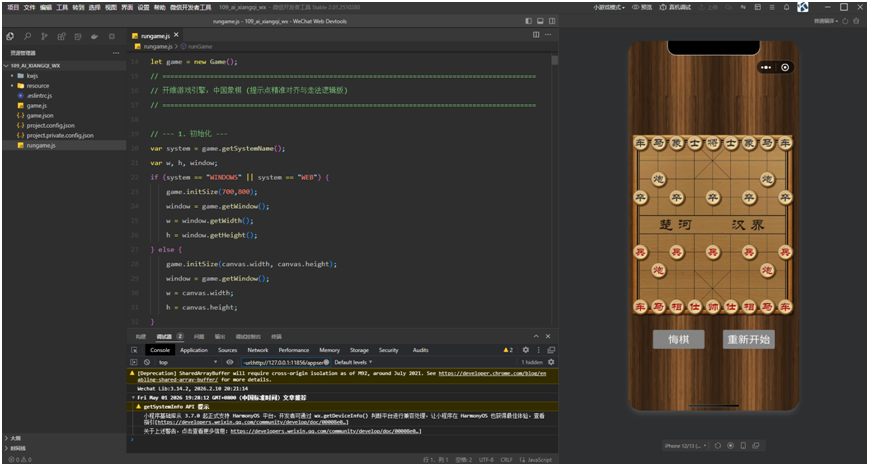Image resolution: width=869 pixels, height=466 pixels.
Task: Undock devtools window icon
Action: [551, 350]
